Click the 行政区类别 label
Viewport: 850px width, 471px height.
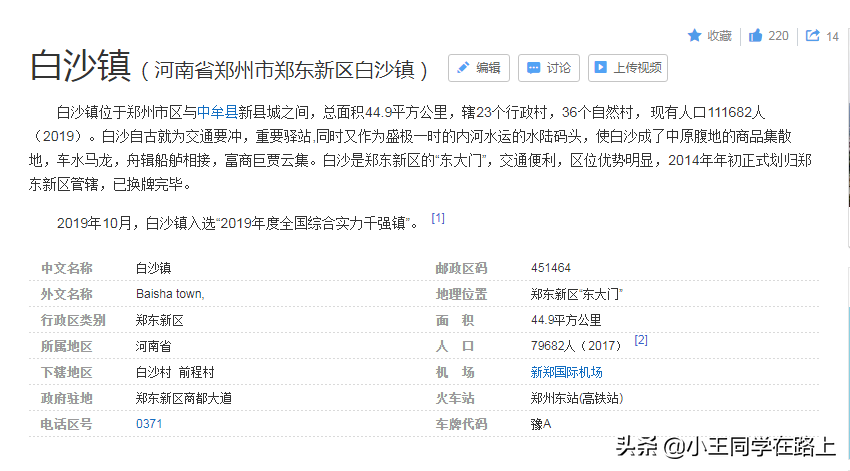[x=73, y=320]
